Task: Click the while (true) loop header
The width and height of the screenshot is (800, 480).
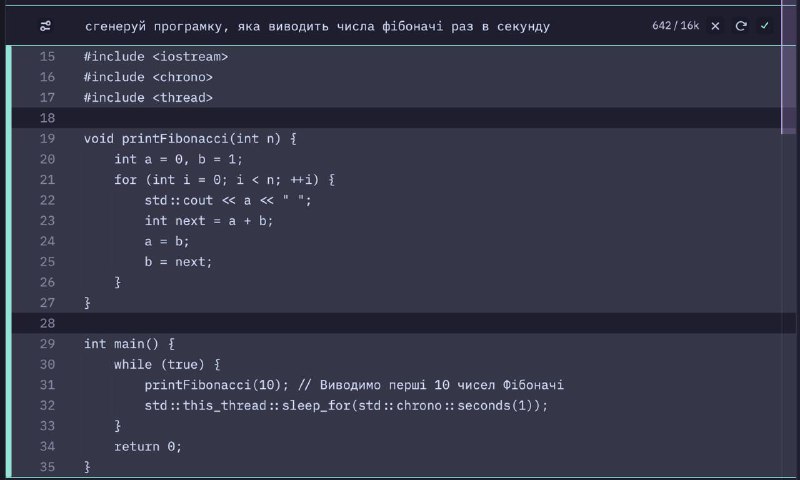Action: click(x=167, y=364)
